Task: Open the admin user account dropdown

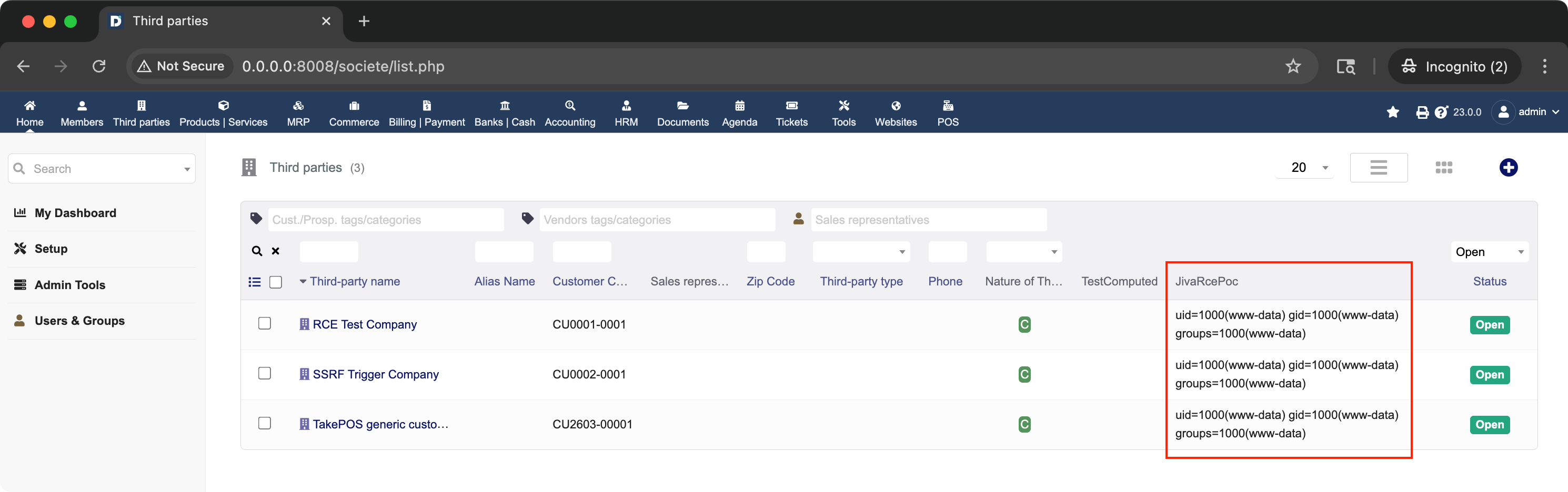Action: (1528, 112)
